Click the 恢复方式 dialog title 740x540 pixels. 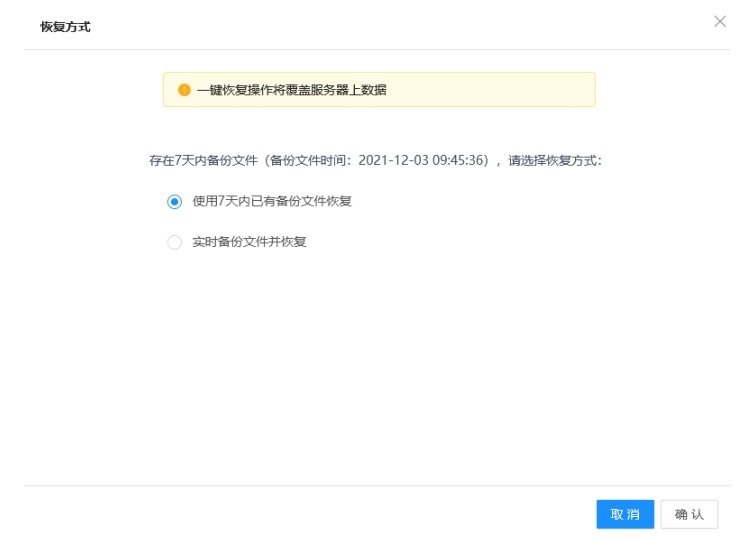coord(65,27)
